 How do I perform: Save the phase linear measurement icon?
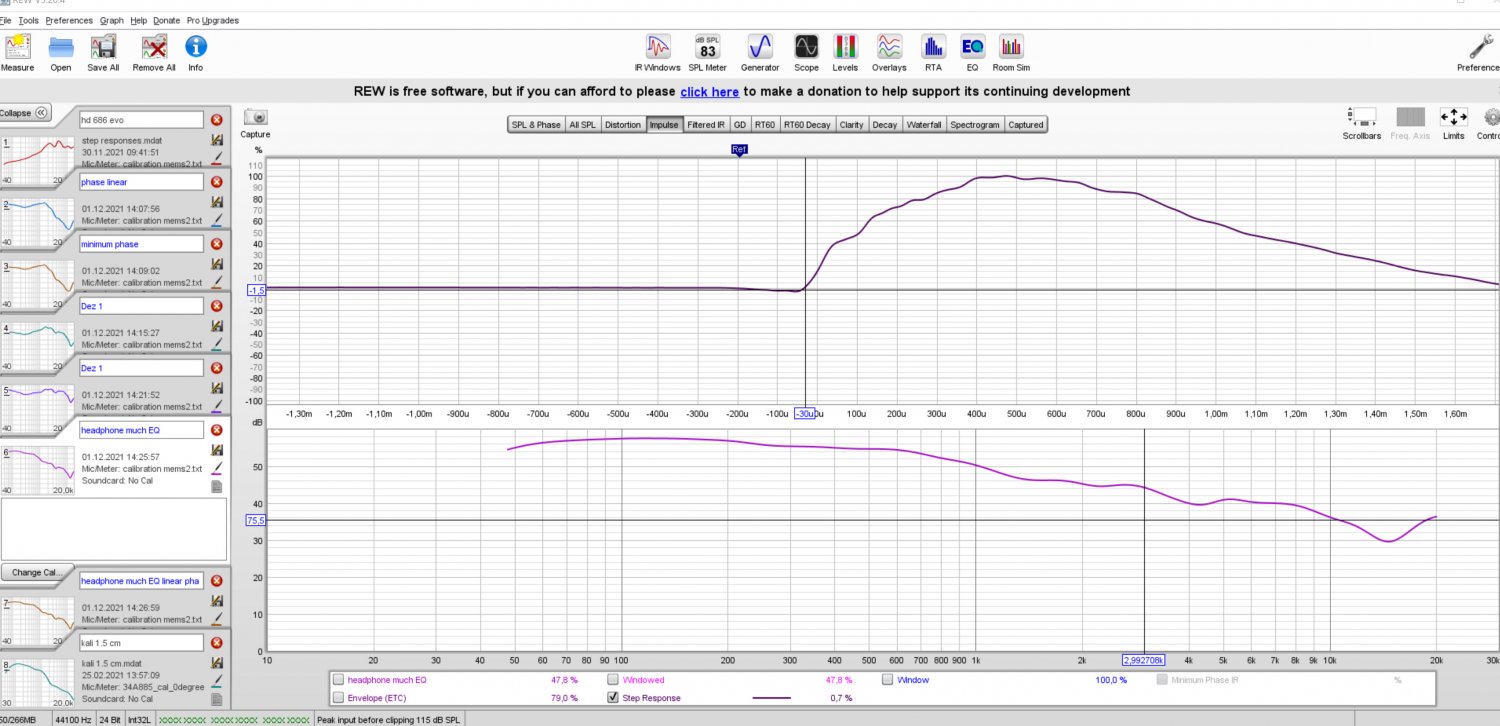click(216, 202)
